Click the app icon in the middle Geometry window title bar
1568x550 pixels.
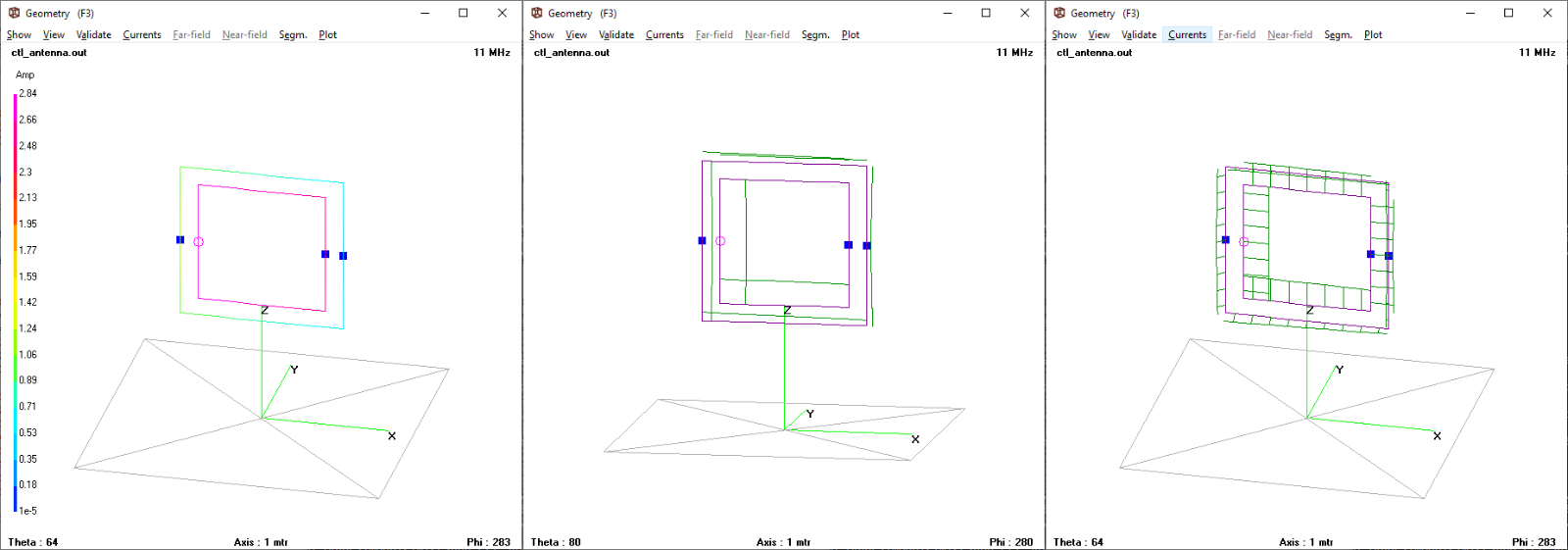[x=536, y=13]
